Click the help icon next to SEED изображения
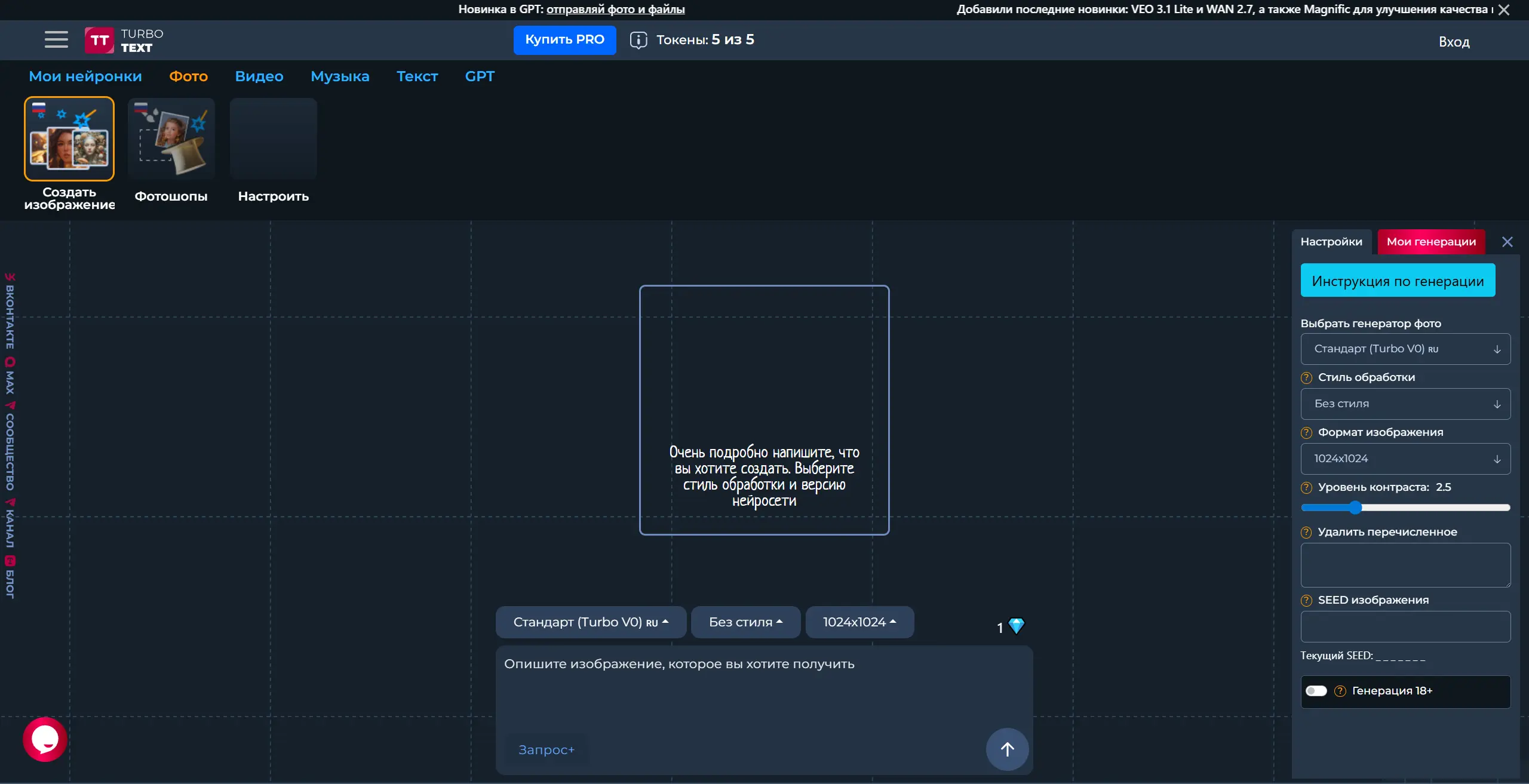The width and height of the screenshot is (1529, 784). [1306, 600]
